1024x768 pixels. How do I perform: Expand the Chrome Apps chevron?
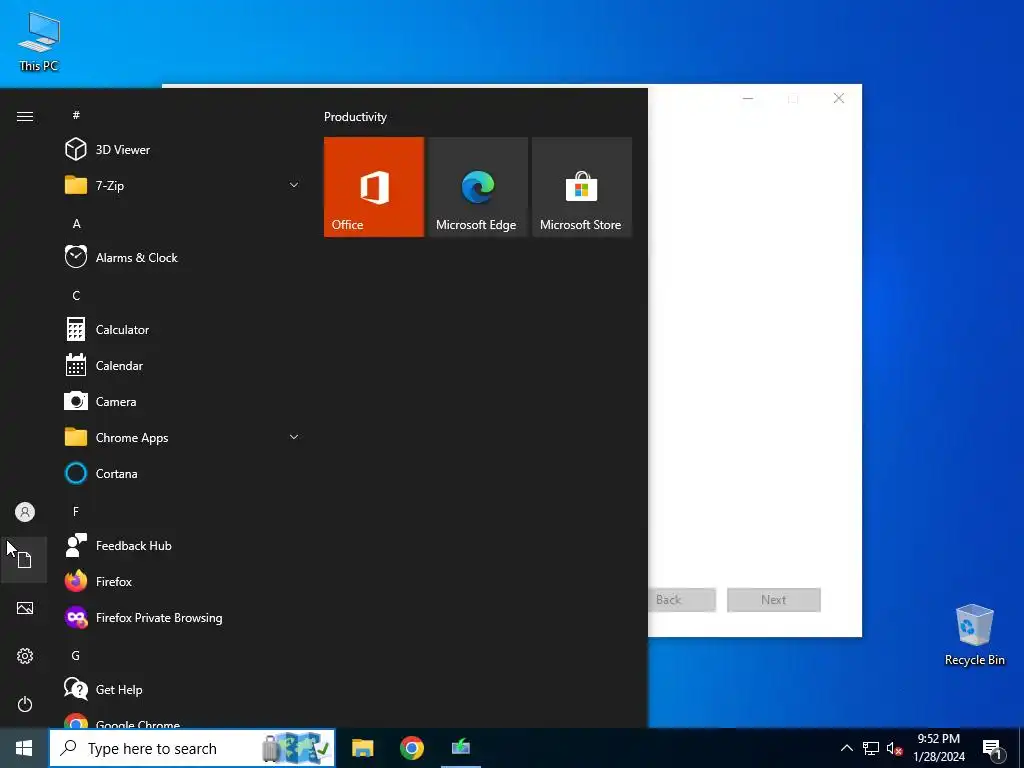294,437
